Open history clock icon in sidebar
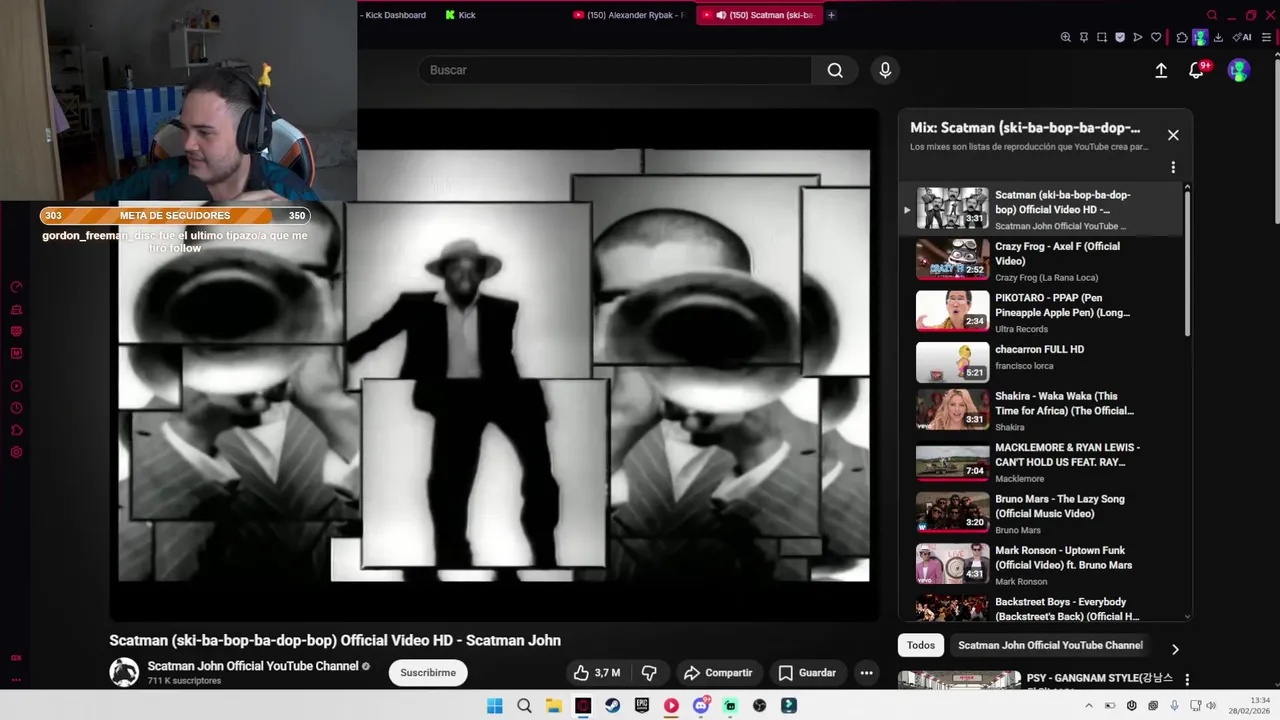This screenshot has width=1280, height=720. [16, 408]
